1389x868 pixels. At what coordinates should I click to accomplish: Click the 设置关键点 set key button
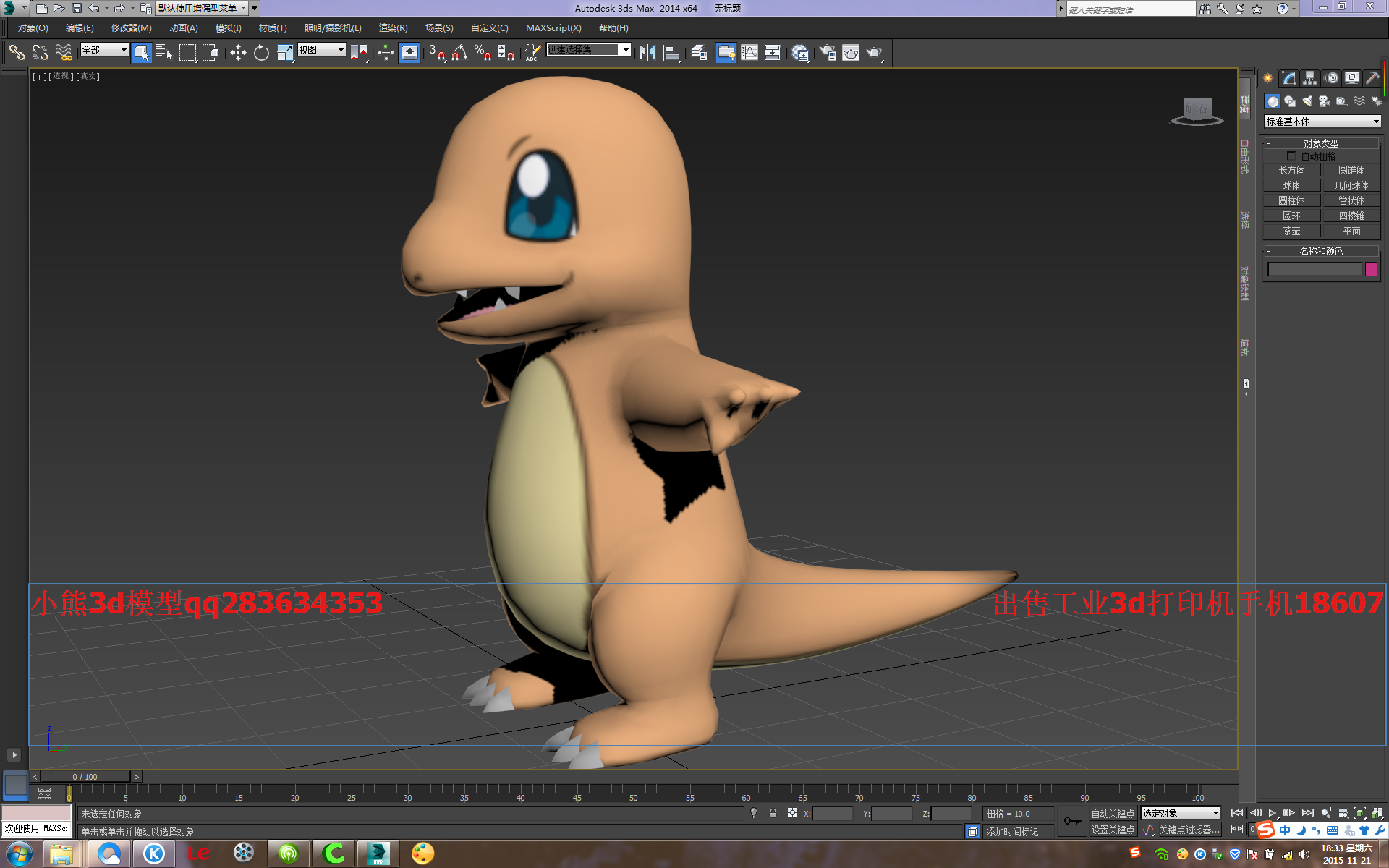click(x=1113, y=830)
